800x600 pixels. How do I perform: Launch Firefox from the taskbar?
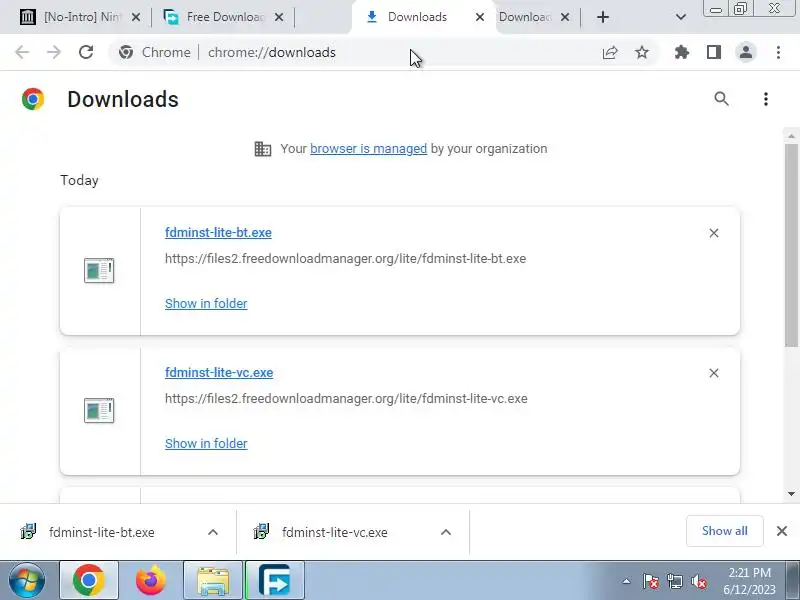click(151, 581)
